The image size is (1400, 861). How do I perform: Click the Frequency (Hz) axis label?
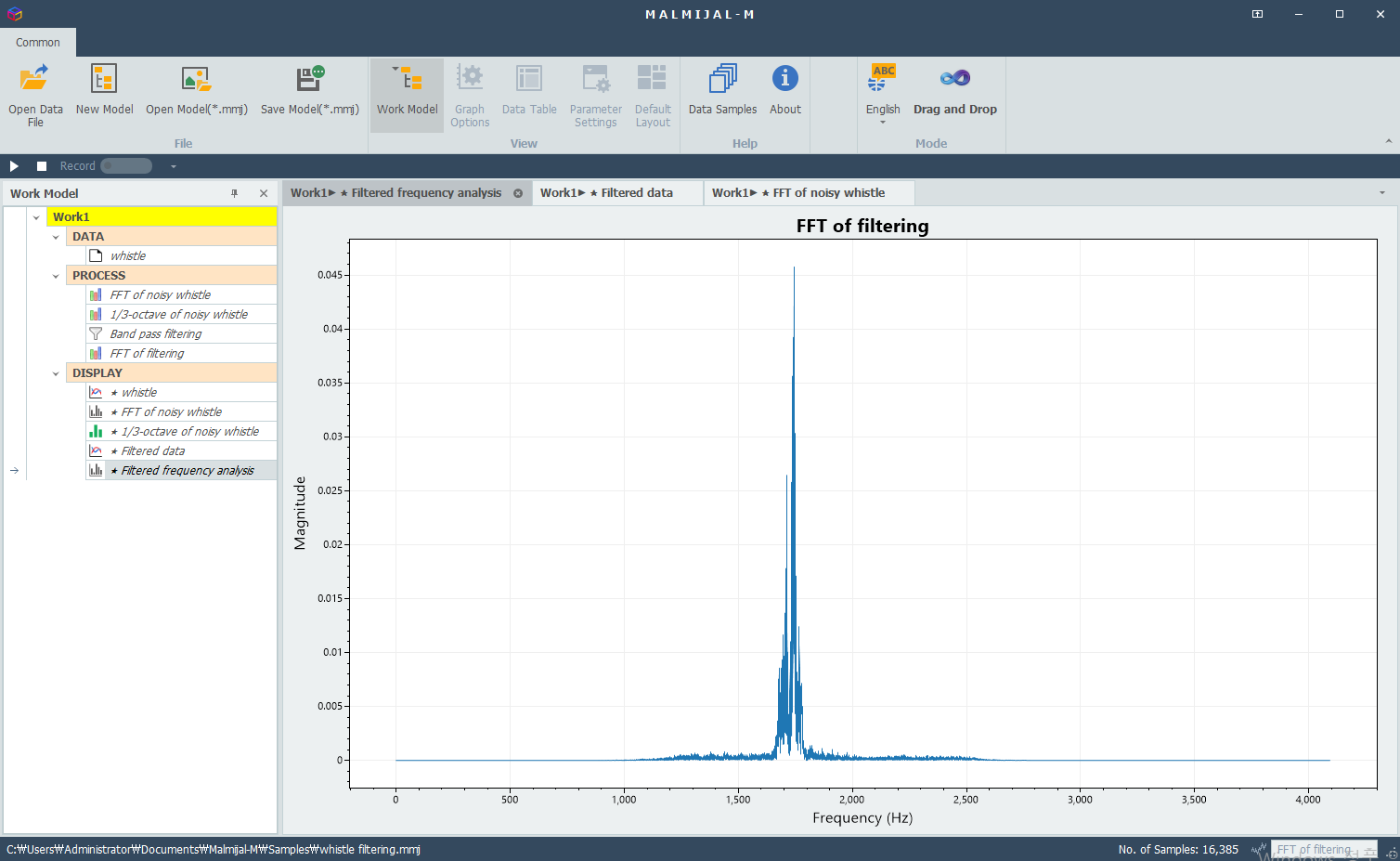(x=862, y=818)
